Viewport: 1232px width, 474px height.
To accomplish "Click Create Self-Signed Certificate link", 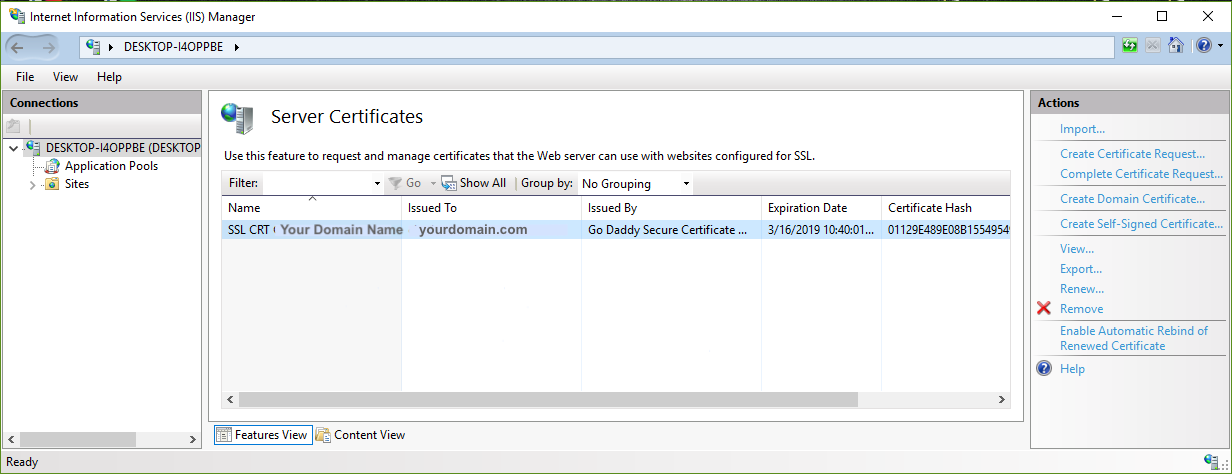I will pos(1141,224).
